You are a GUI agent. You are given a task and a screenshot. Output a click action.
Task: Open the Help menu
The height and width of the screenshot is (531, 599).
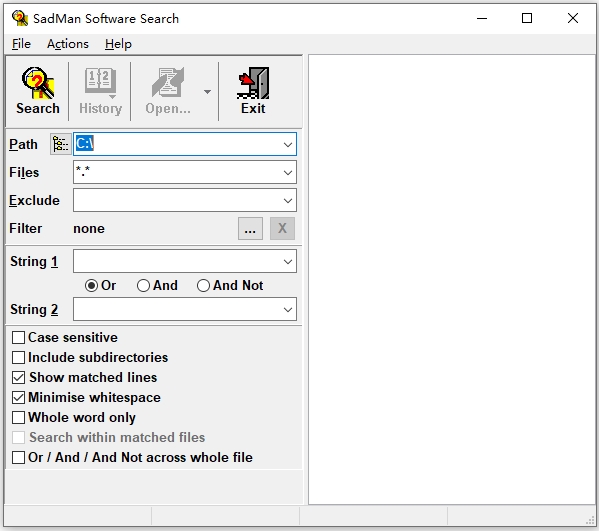pyautogui.click(x=118, y=44)
